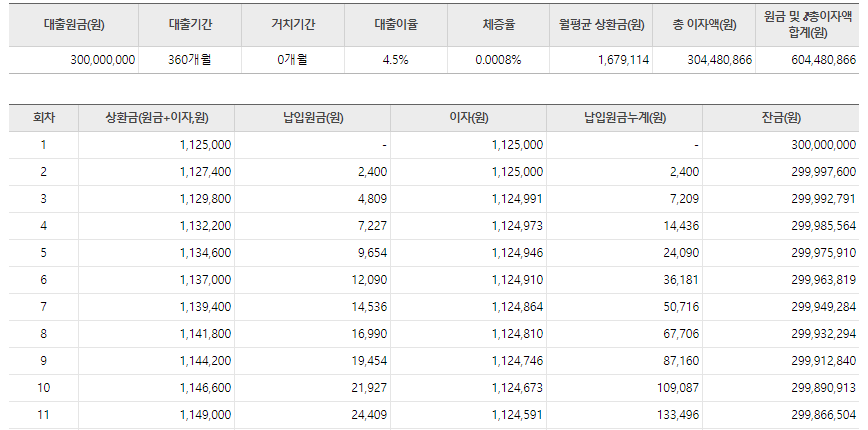Click the principal payment 4,809

coord(374,199)
